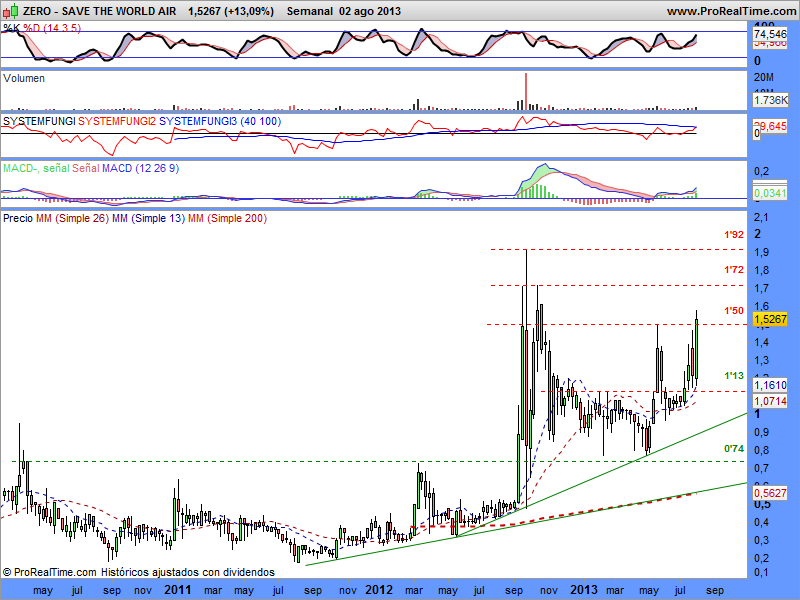The image size is (800, 600).
Task: Click the 1,0714 moving average tag
Action: 770,401
